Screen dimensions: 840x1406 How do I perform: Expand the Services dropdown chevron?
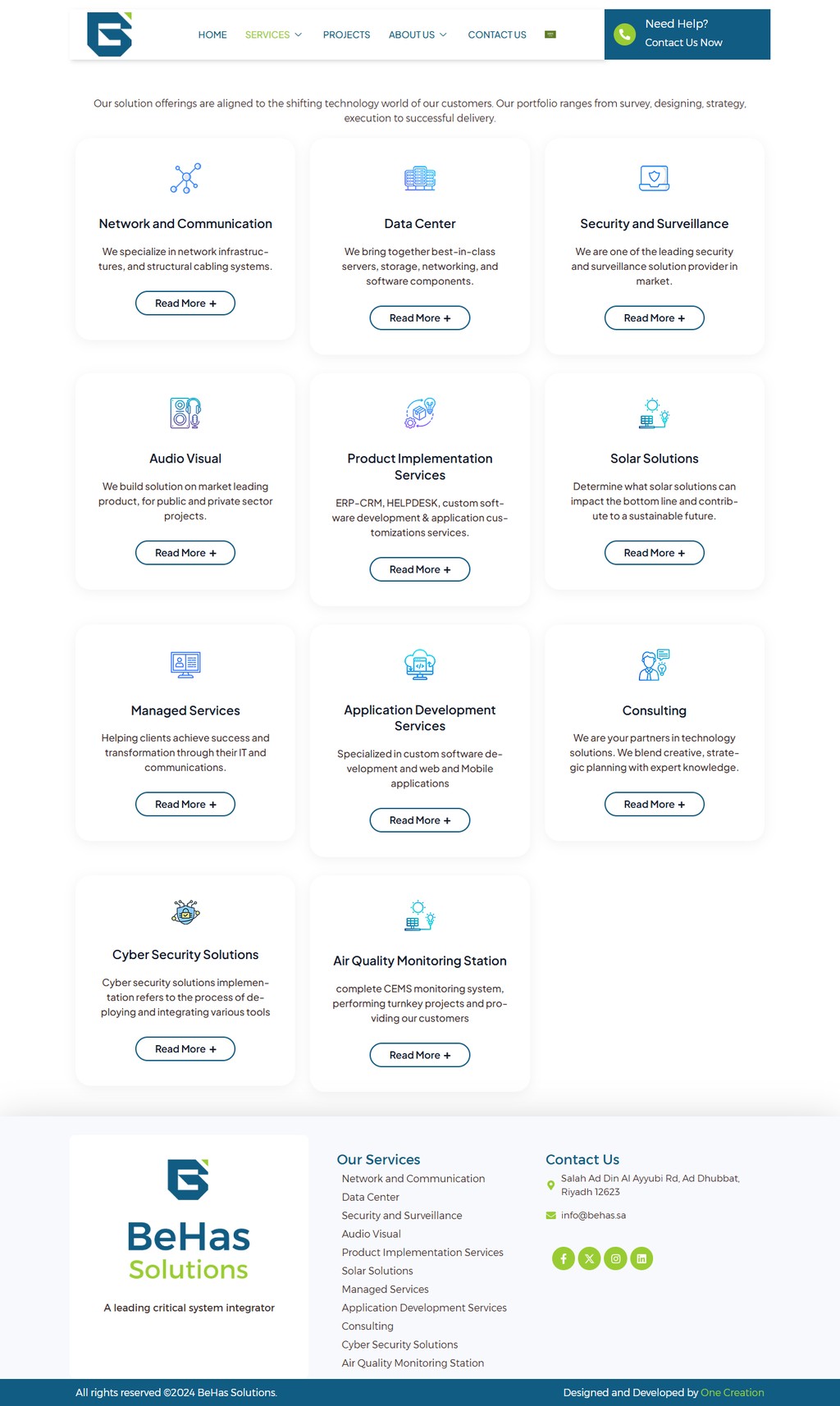pos(299,34)
